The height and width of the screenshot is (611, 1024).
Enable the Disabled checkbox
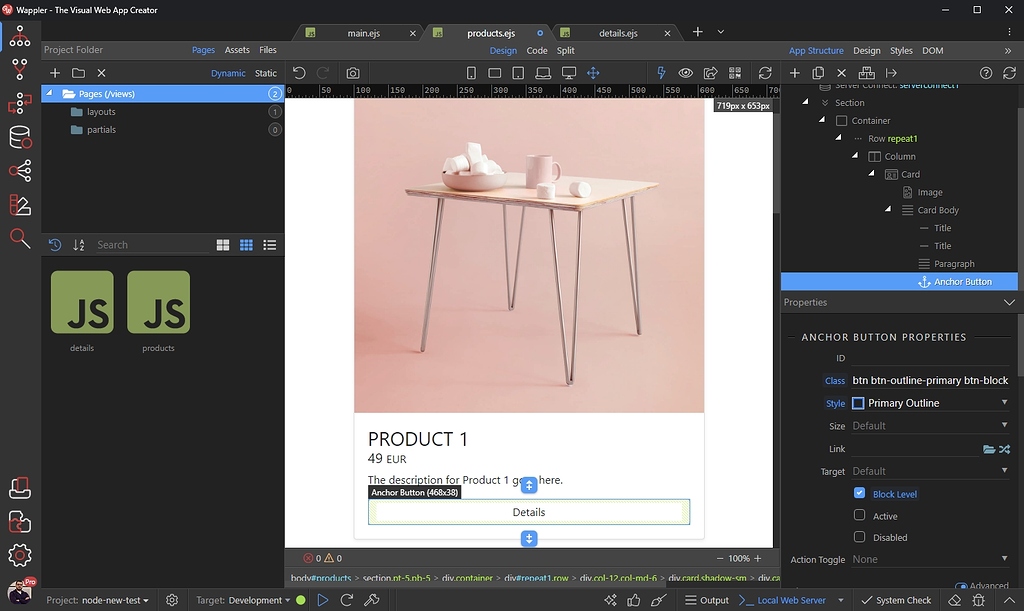coord(859,537)
